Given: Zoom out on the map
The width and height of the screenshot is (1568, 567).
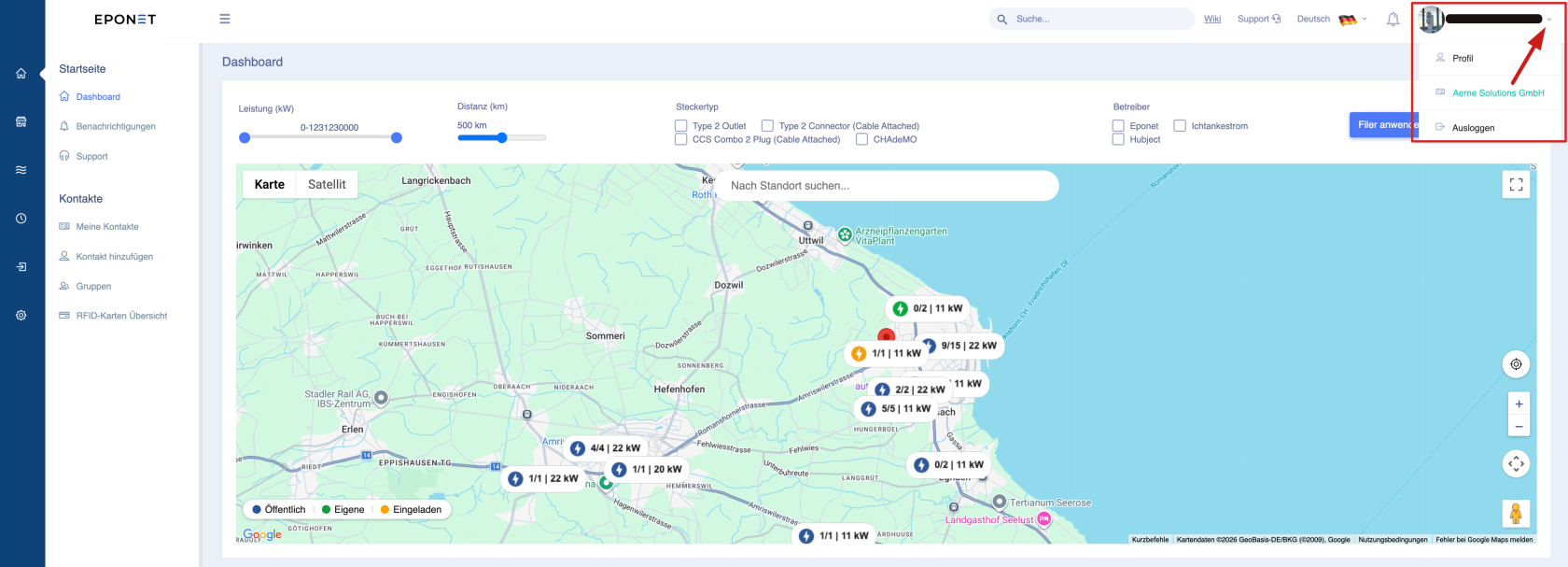Looking at the screenshot, I should 1519,427.
